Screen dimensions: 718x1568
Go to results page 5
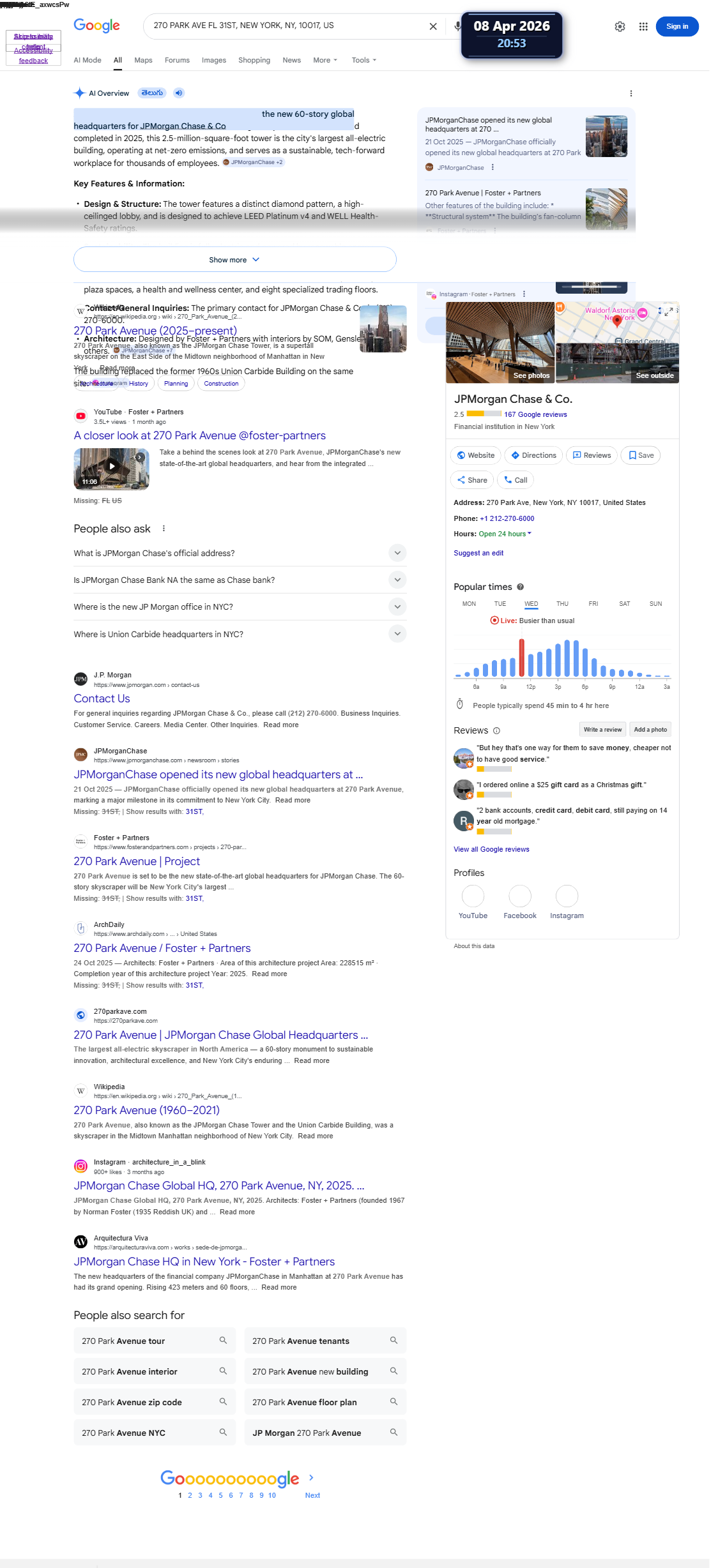[x=220, y=1495]
